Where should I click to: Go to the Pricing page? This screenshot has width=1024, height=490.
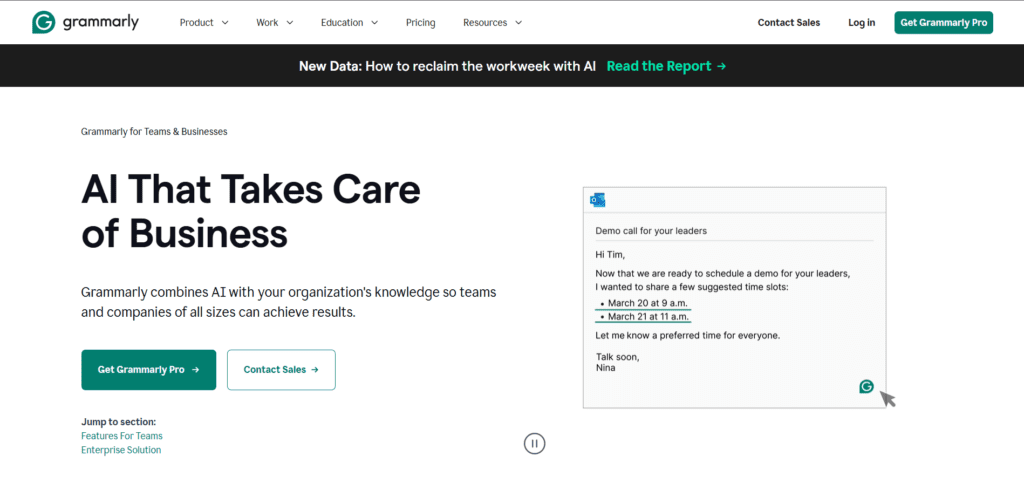click(421, 23)
